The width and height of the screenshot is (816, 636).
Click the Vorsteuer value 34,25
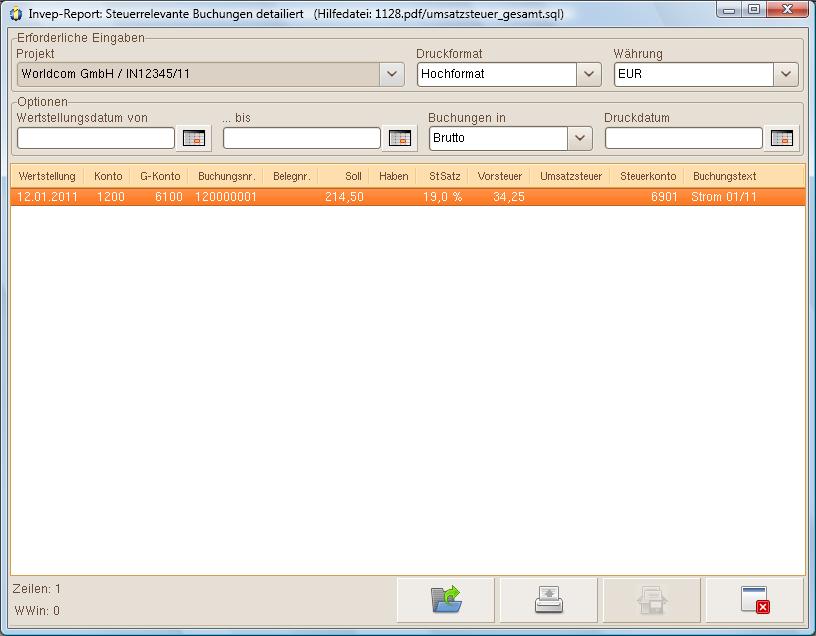509,197
